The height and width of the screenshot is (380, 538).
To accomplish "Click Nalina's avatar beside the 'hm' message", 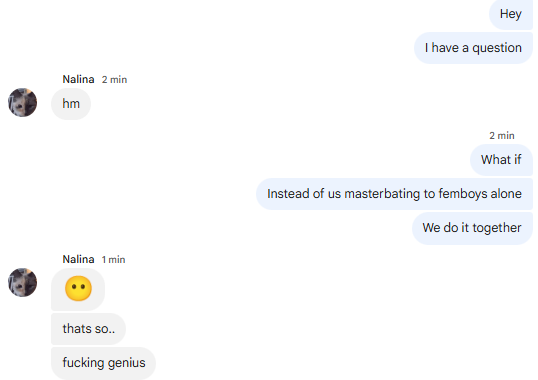I will click(x=23, y=103).
